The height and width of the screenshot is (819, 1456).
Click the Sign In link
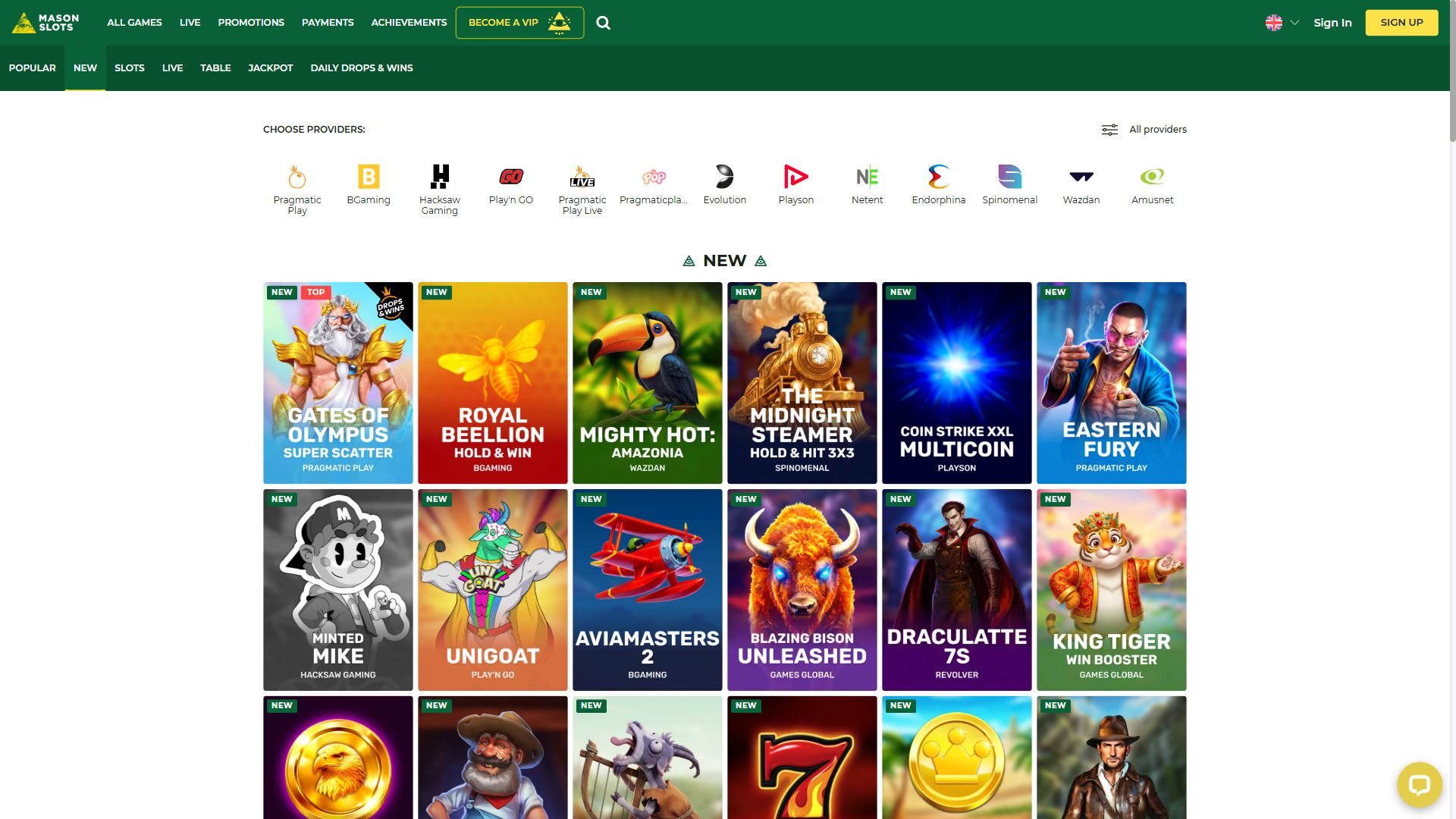point(1332,23)
